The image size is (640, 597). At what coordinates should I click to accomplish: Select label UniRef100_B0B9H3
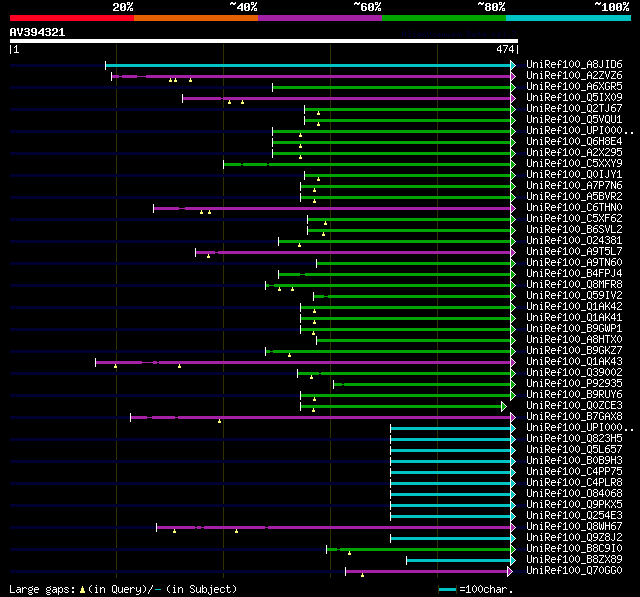574,461
